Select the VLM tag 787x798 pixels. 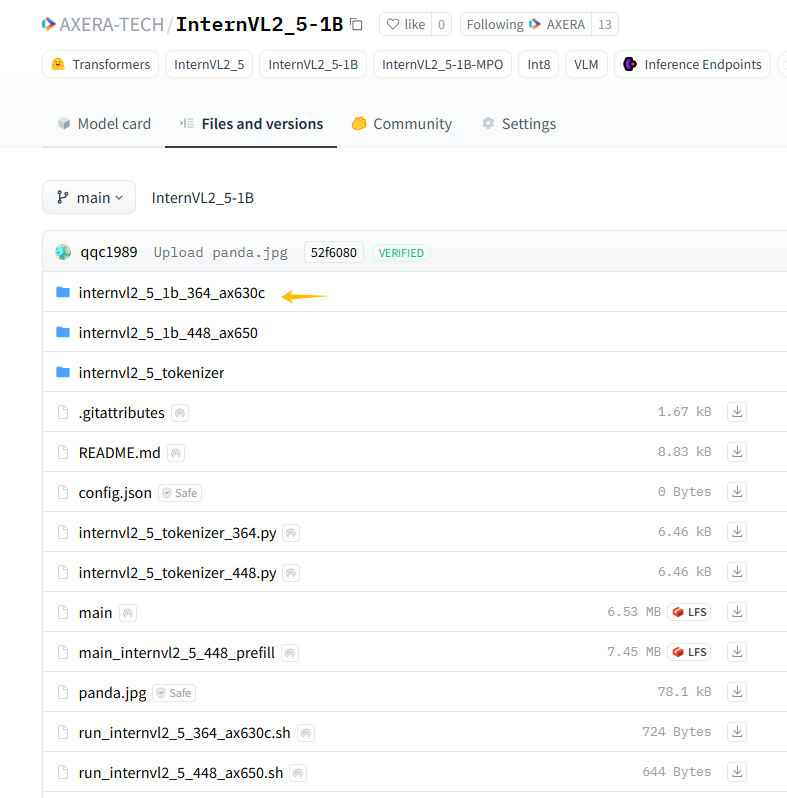(x=586, y=65)
